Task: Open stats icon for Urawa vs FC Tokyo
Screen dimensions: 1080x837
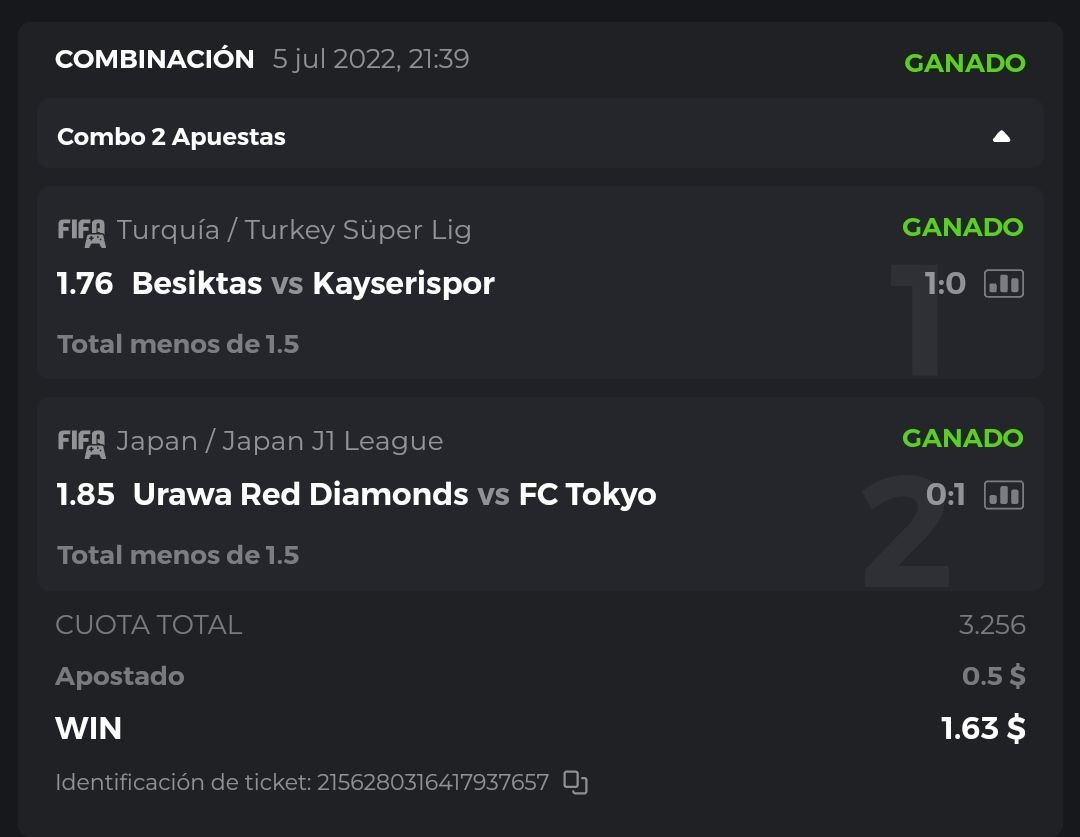Action: [1003, 495]
